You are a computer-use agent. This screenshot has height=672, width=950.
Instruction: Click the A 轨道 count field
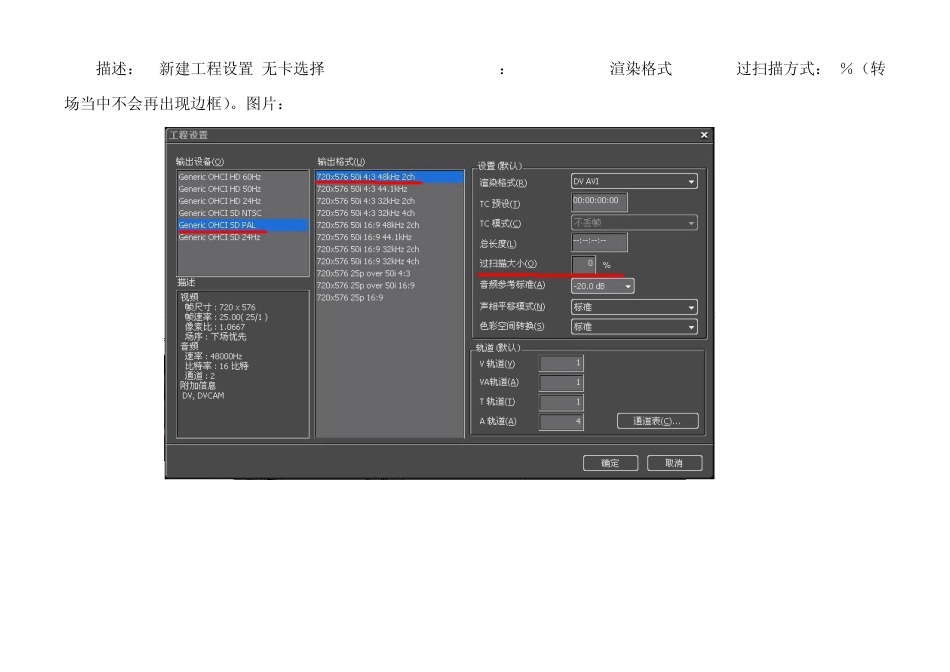pyautogui.click(x=561, y=421)
